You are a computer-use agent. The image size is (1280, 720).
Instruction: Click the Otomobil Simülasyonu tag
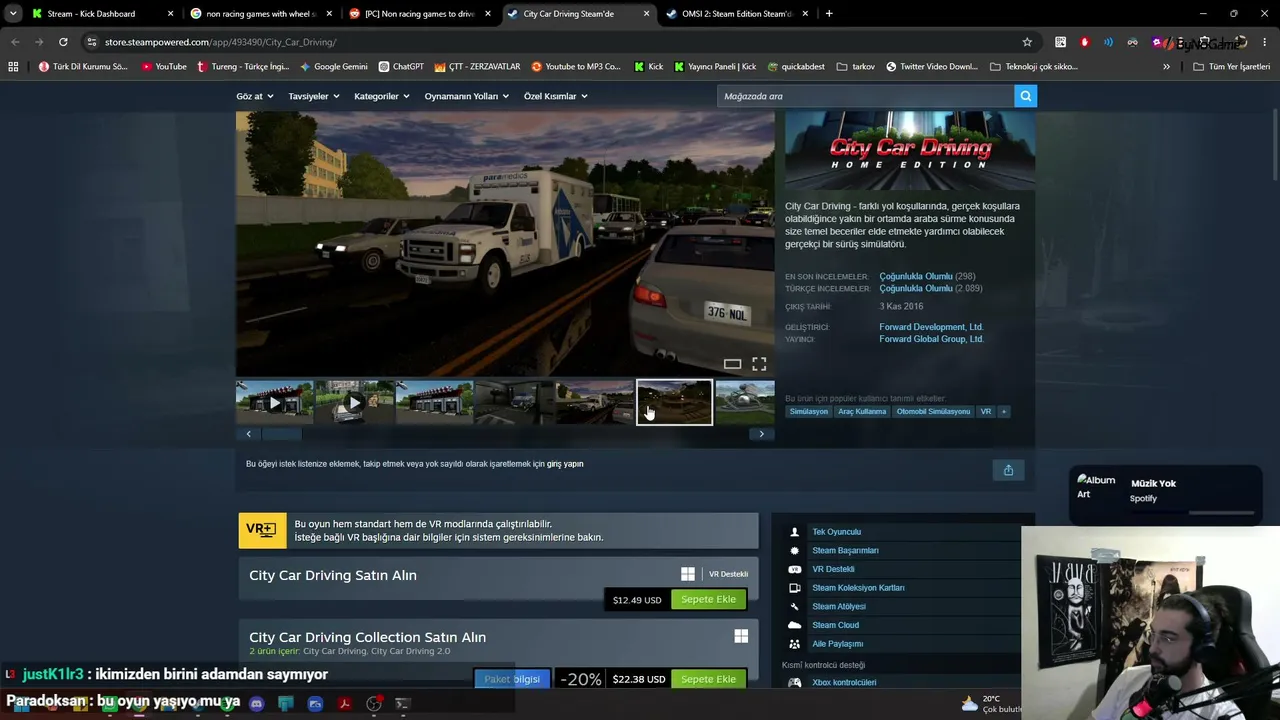click(x=933, y=411)
